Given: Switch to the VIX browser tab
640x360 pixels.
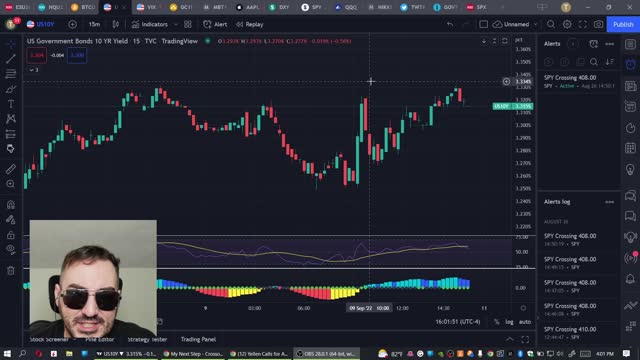Looking at the screenshot, I should pos(147,7).
